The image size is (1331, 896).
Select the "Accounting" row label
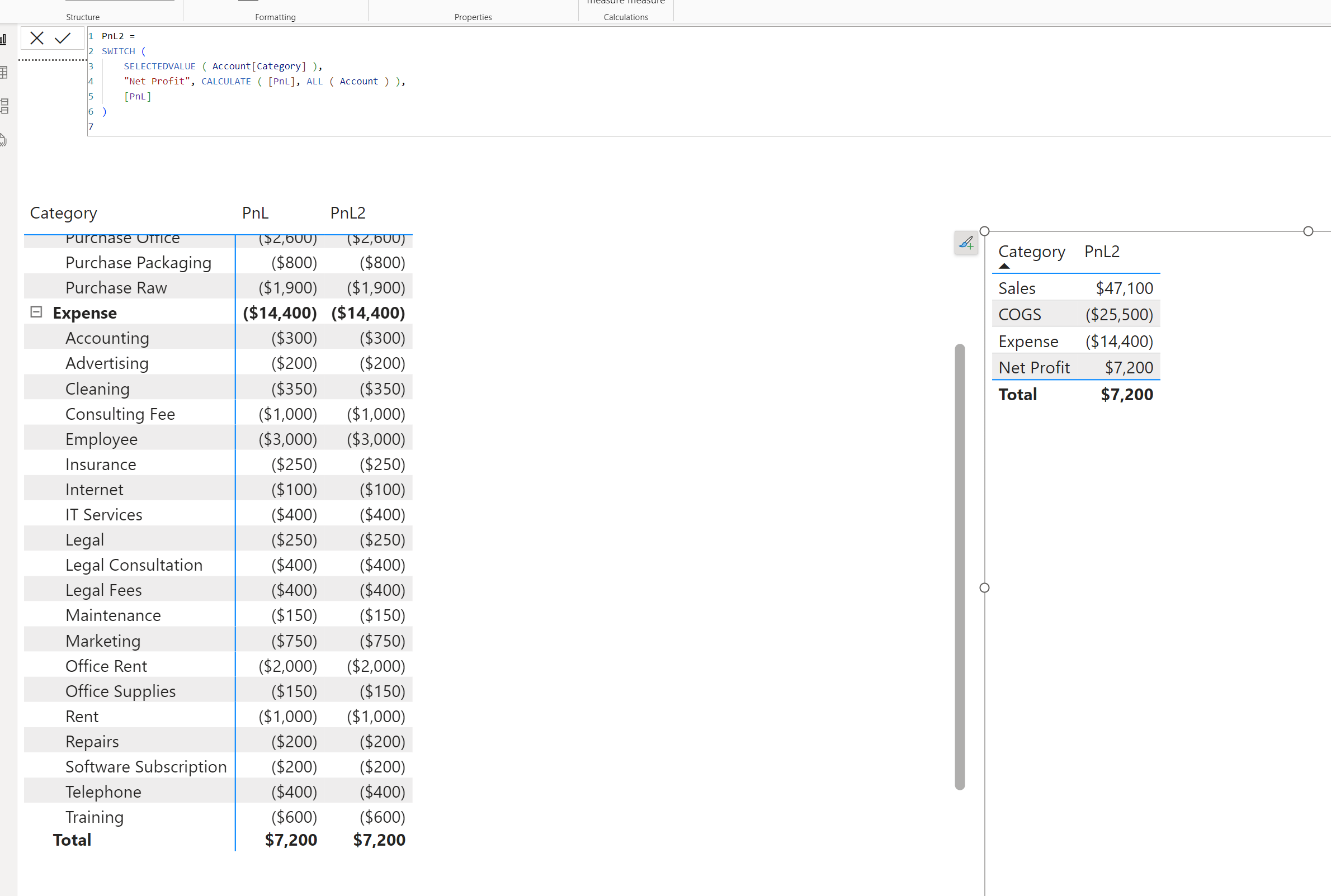[x=107, y=338]
